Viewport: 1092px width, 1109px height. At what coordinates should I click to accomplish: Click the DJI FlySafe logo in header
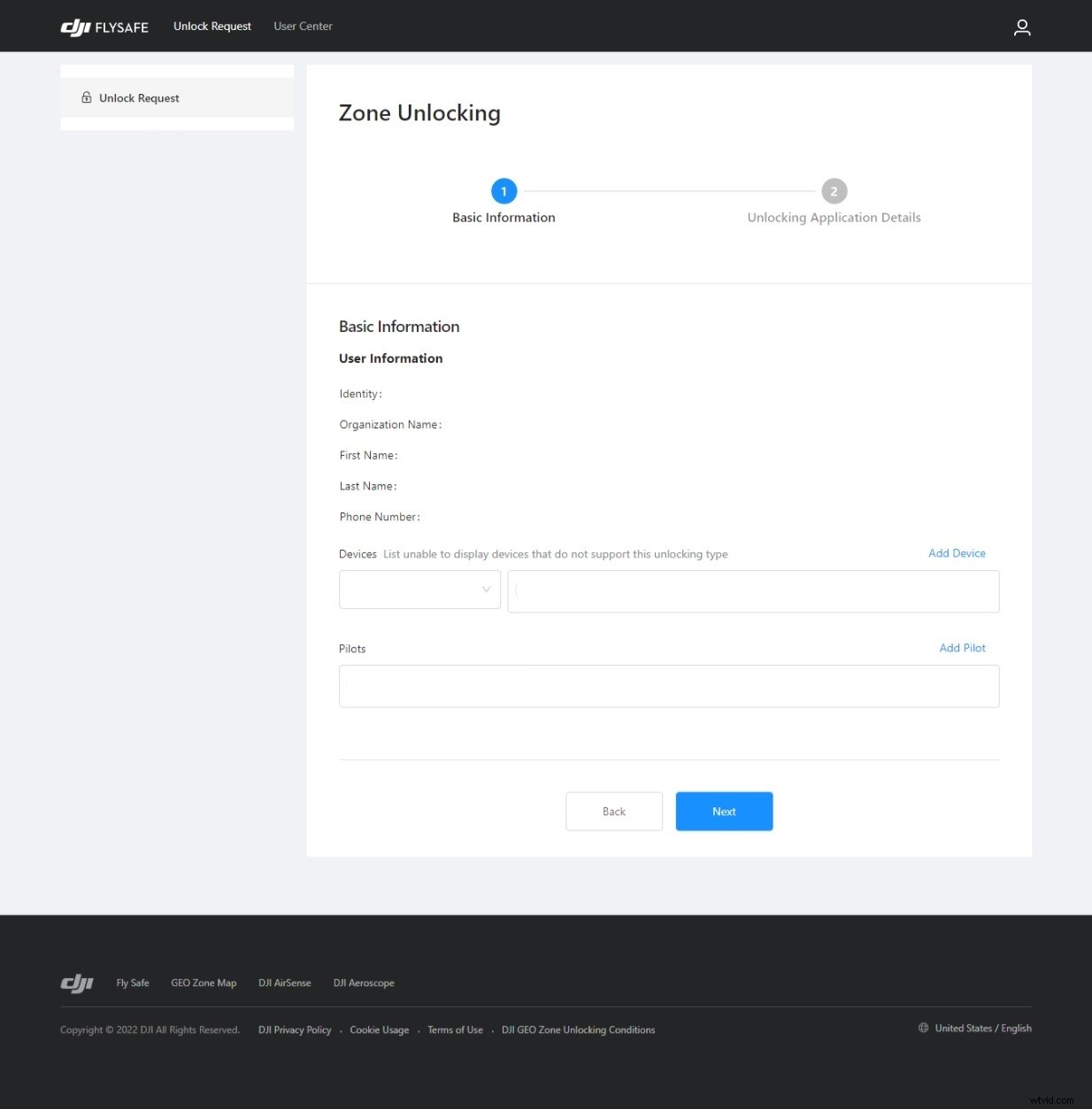coord(104,27)
